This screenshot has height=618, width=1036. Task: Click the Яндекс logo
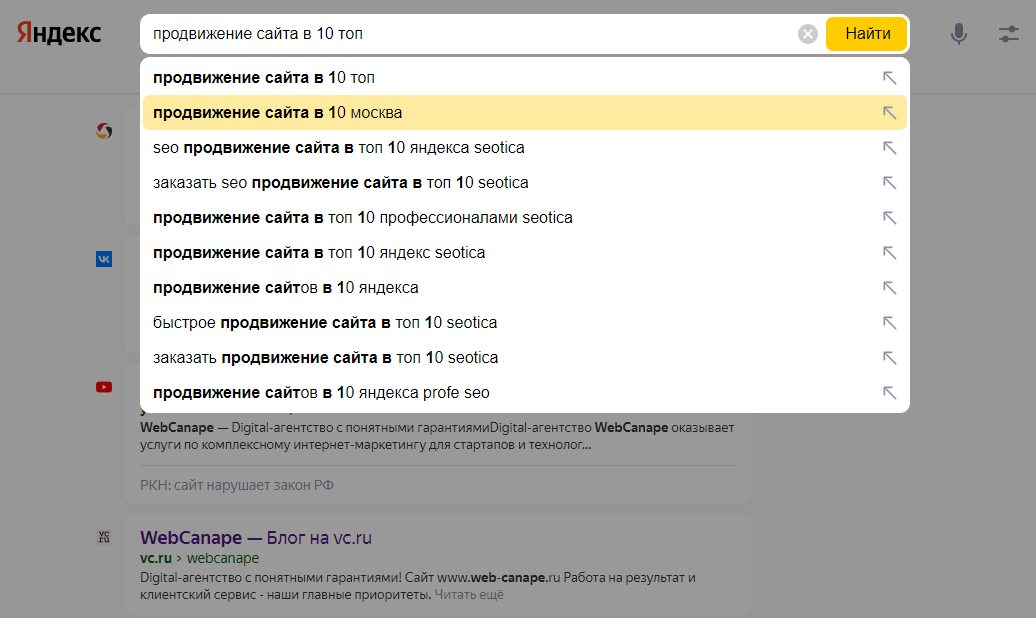pos(59,33)
